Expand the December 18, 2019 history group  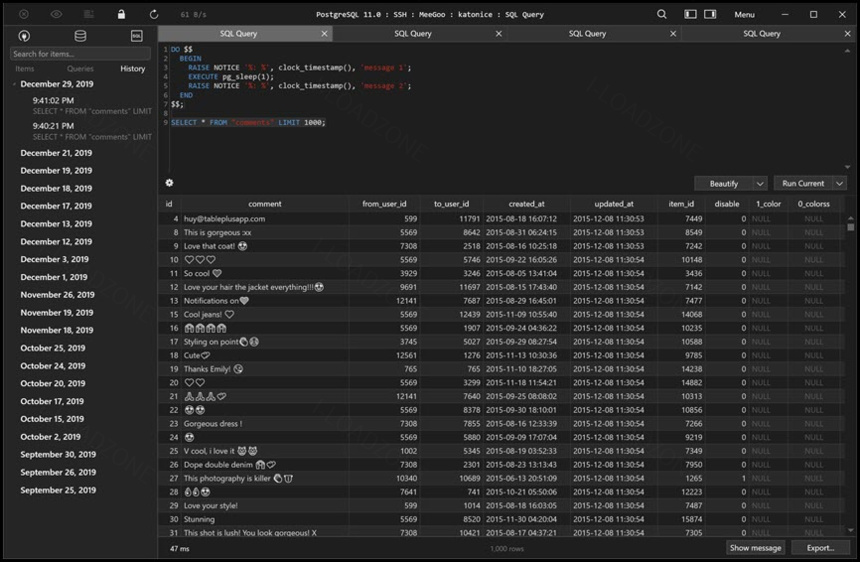(x=56, y=188)
